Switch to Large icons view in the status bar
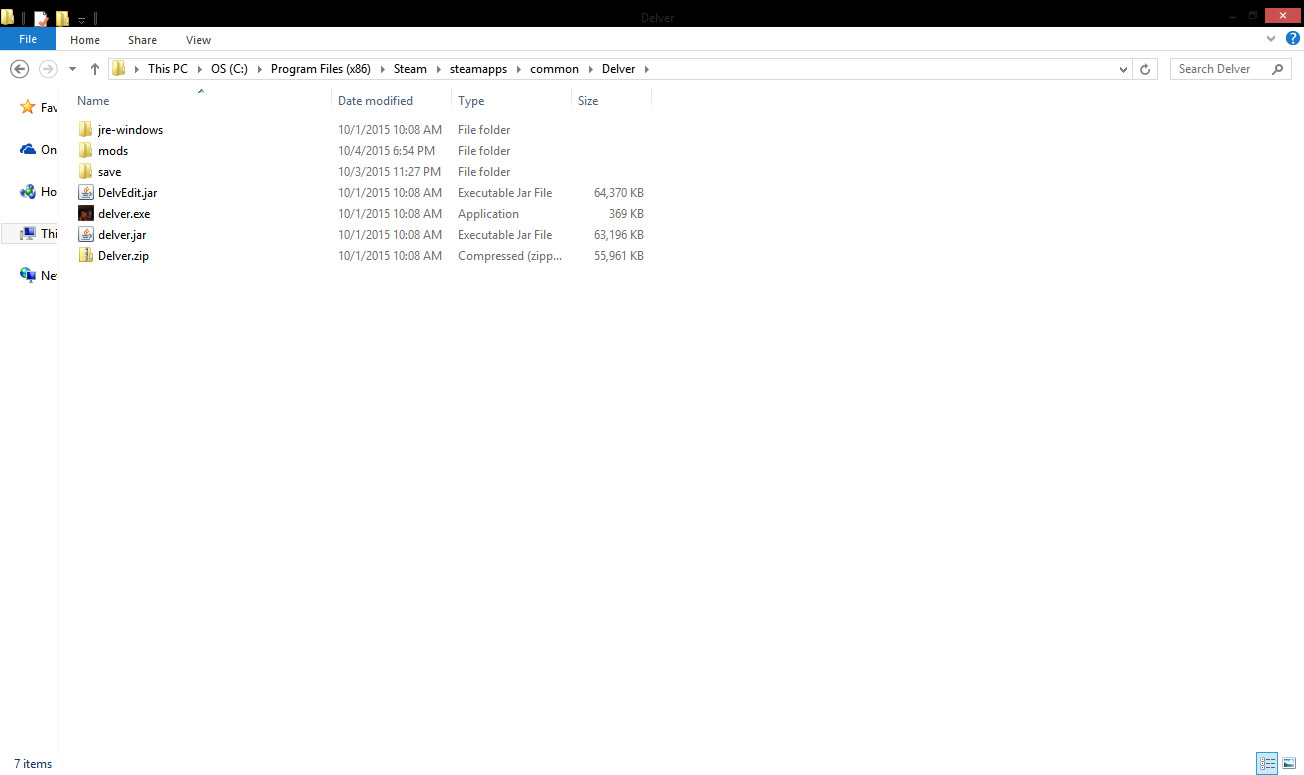 click(x=1289, y=764)
